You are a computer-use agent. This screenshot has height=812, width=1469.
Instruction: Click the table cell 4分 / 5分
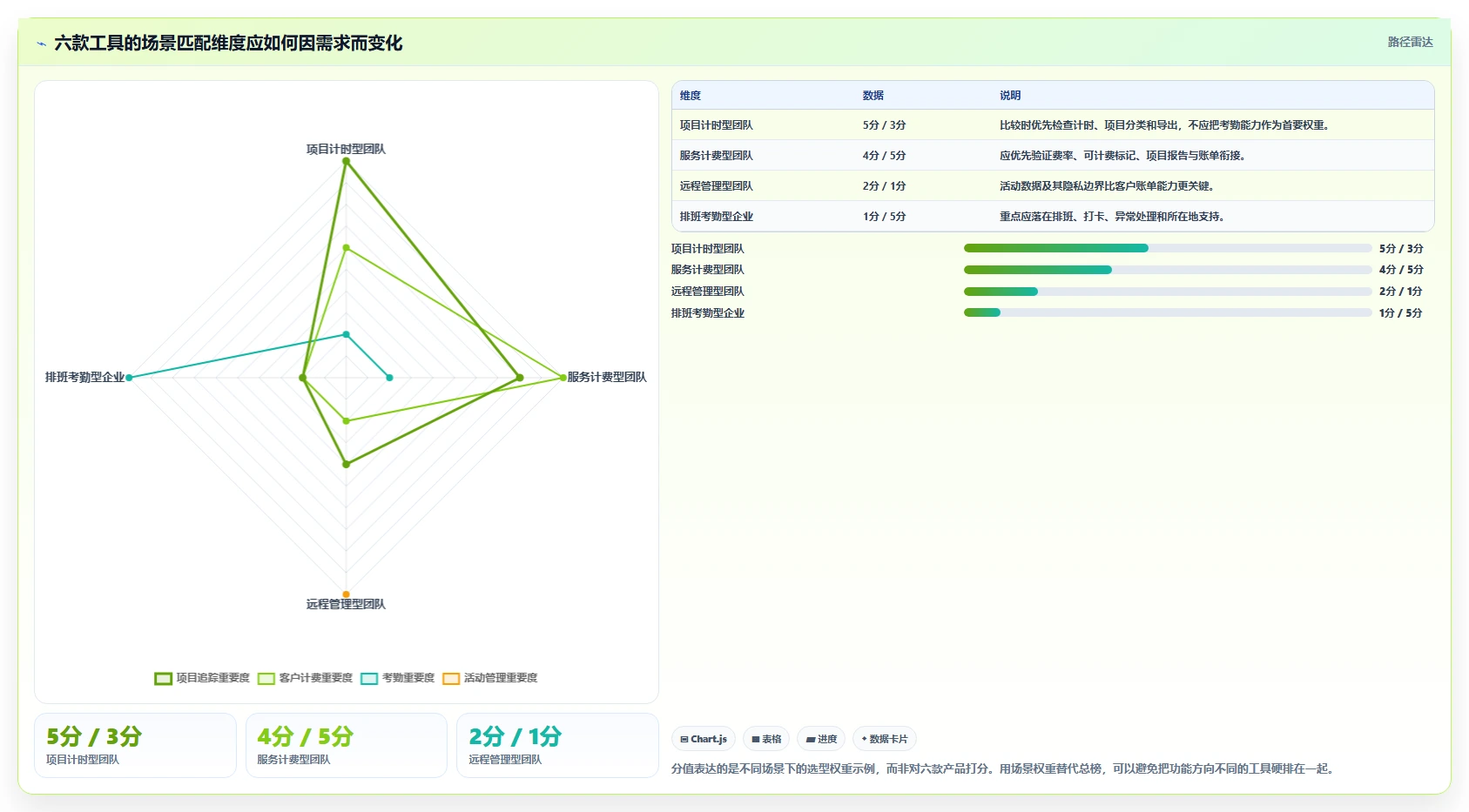[884, 156]
